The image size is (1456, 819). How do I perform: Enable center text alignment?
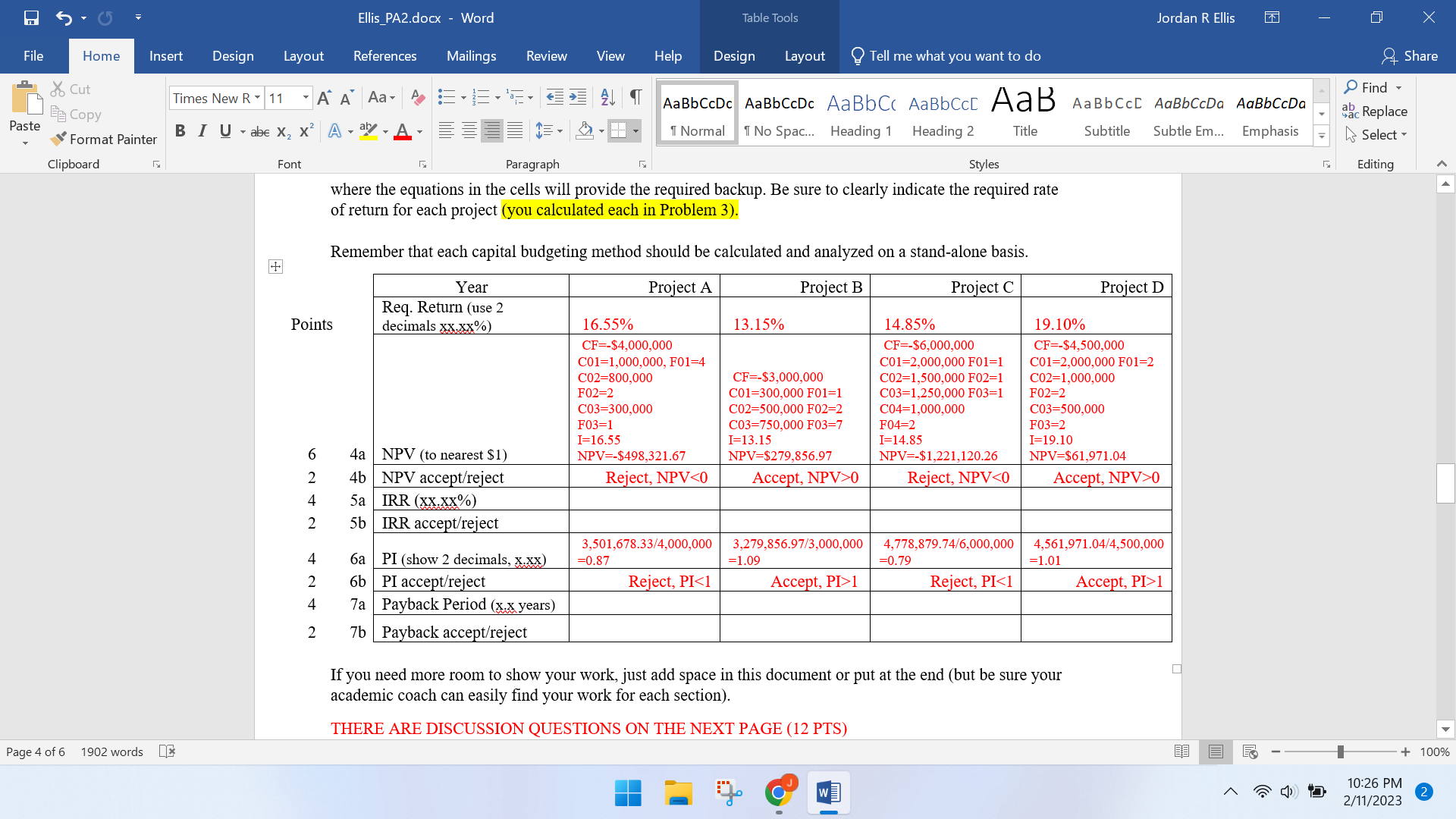coord(469,130)
